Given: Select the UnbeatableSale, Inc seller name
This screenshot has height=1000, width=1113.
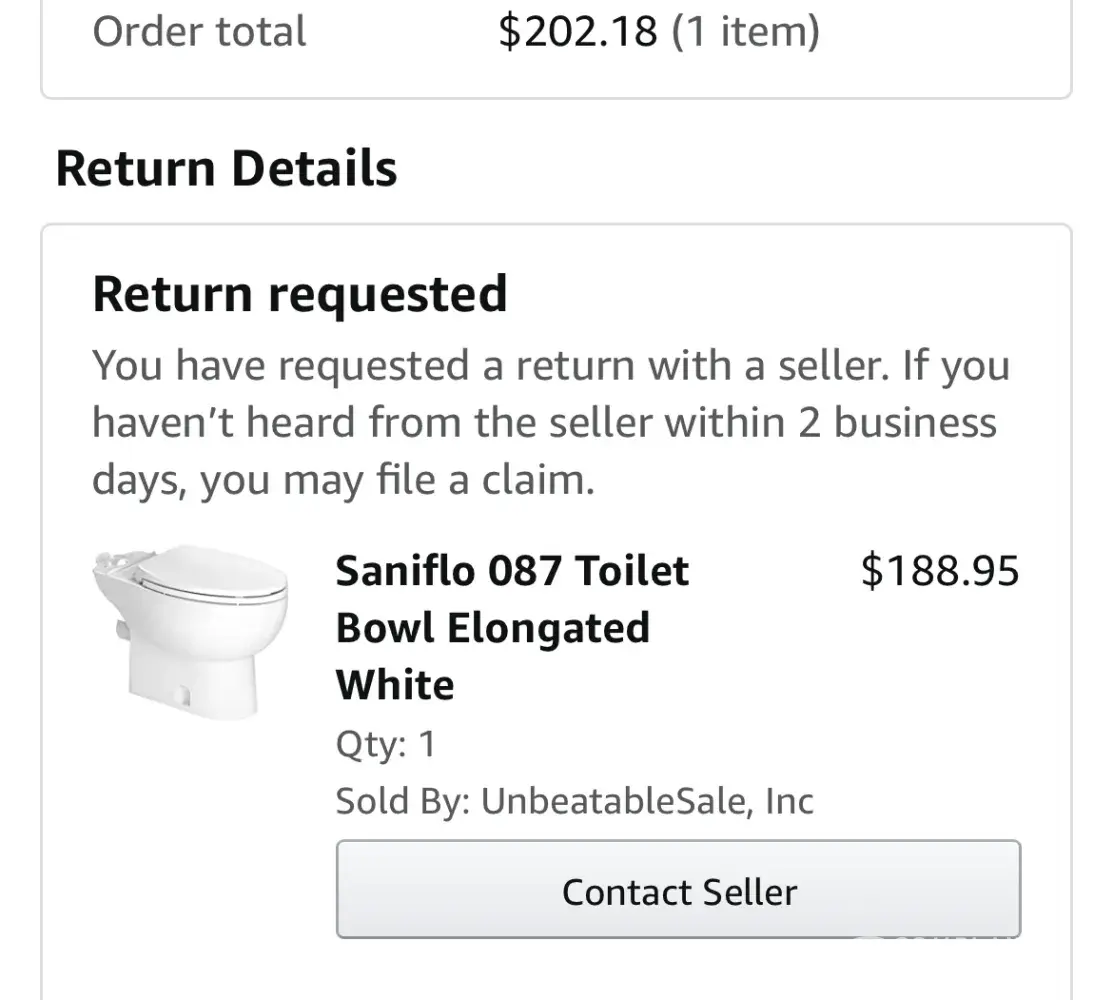Looking at the screenshot, I should coord(647,801).
